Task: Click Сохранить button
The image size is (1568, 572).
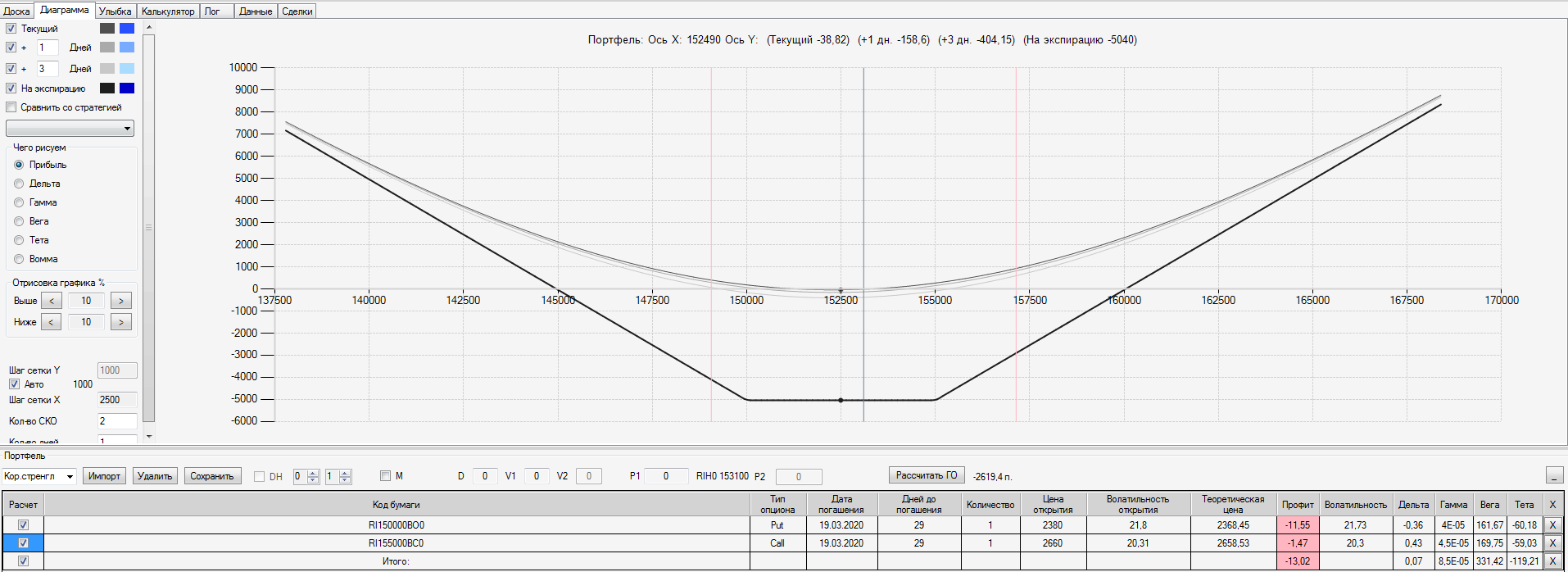Action: (212, 476)
